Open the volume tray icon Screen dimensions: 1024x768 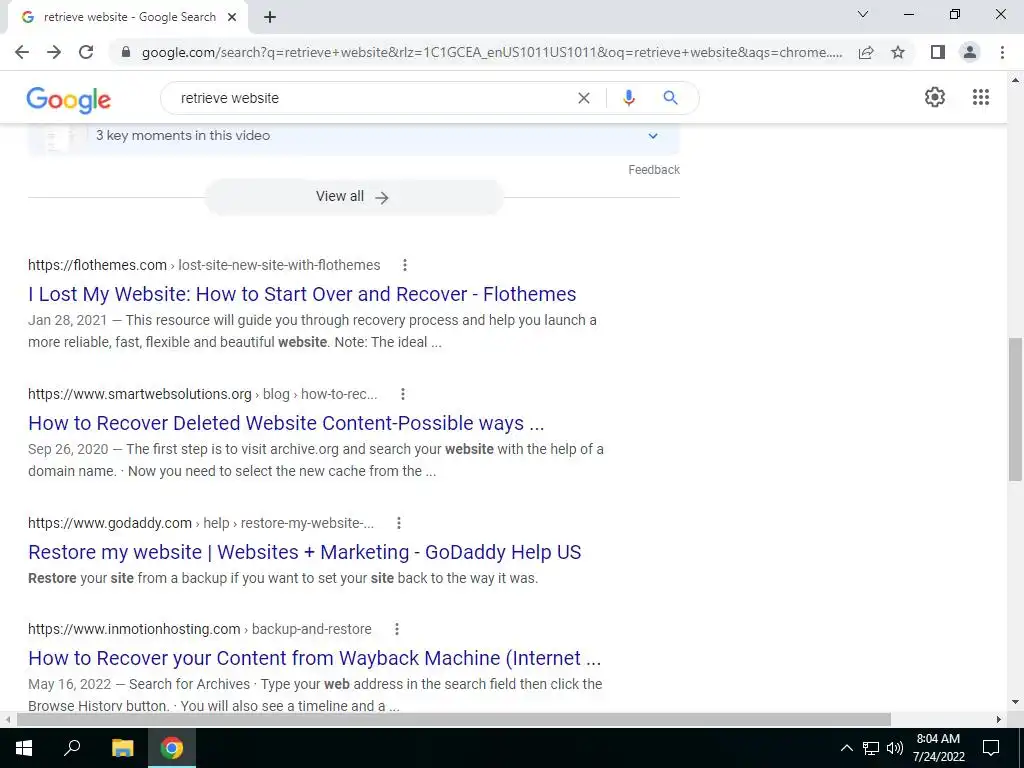895,748
